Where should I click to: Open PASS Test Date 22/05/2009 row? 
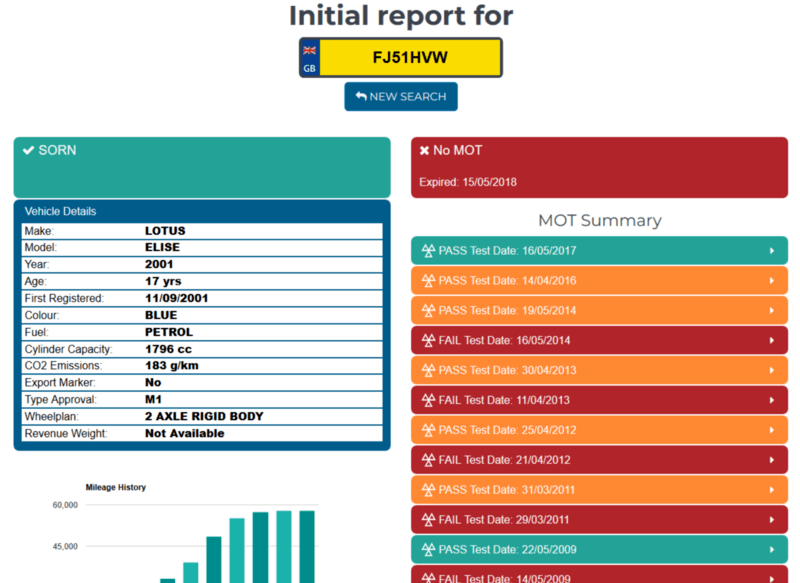[x=599, y=550]
